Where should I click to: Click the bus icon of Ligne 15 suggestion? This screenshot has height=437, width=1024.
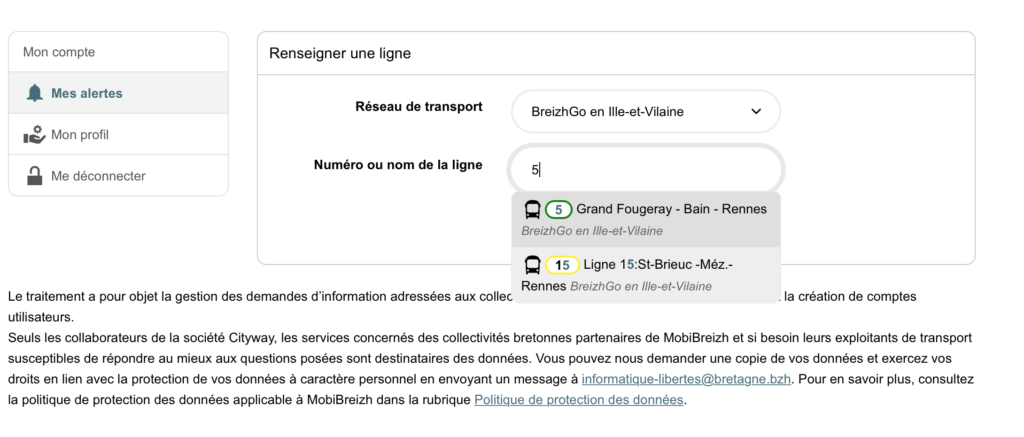pyautogui.click(x=533, y=265)
